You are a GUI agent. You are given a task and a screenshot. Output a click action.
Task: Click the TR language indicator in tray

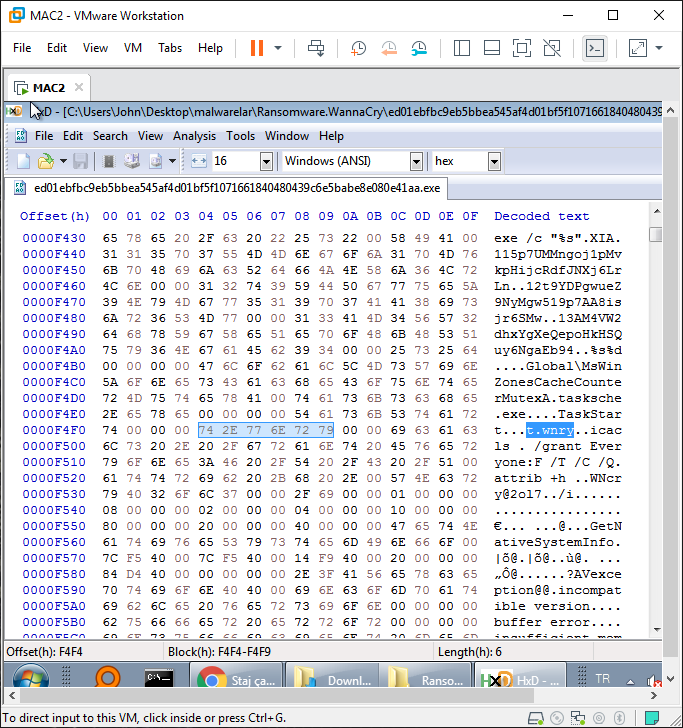click(x=603, y=679)
